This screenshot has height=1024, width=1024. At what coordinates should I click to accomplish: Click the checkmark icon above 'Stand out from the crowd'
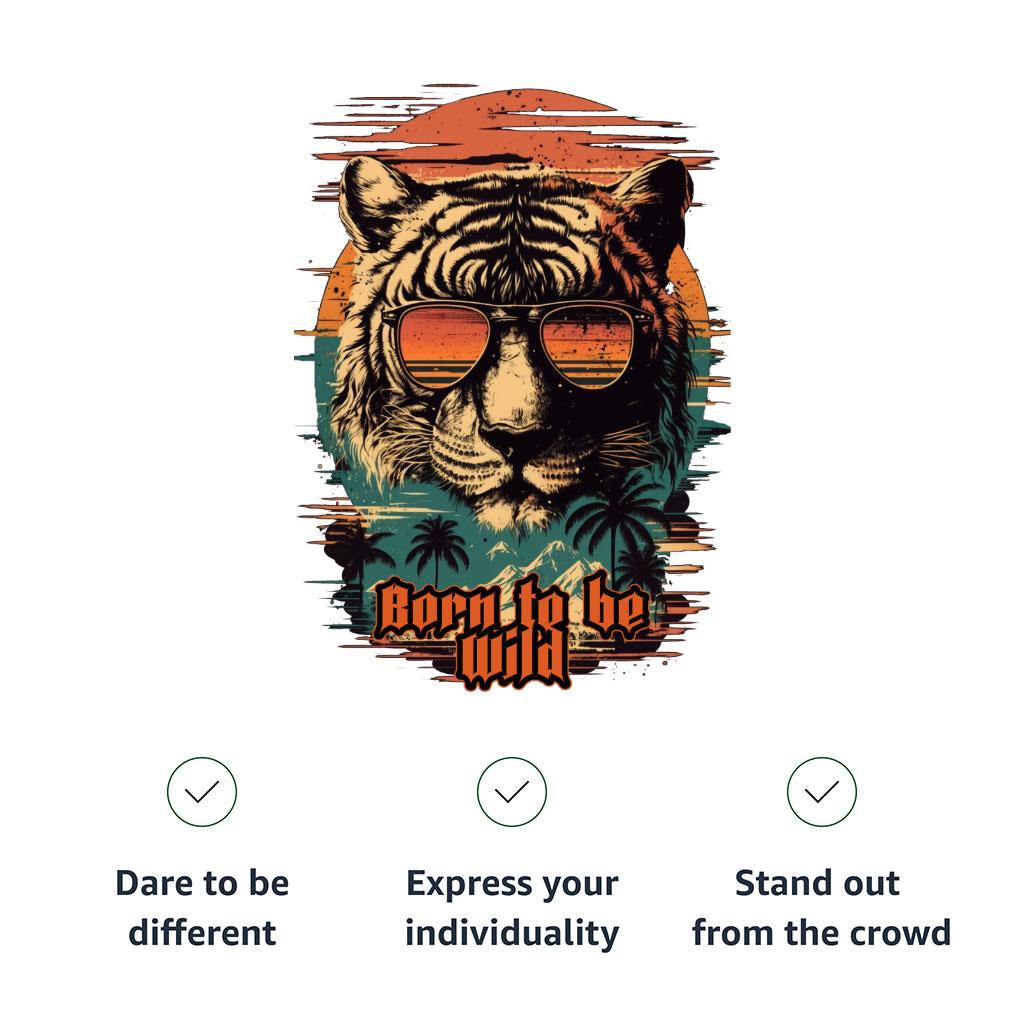pyautogui.click(x=822, y=792)
